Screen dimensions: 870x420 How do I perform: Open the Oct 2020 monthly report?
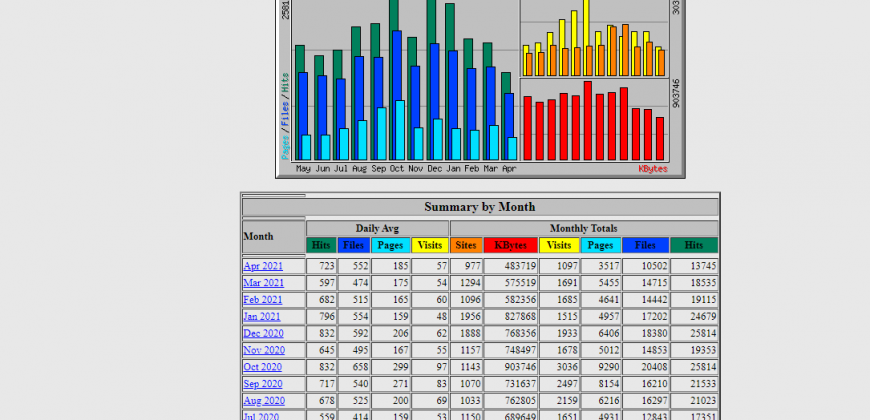coord(262,367)
